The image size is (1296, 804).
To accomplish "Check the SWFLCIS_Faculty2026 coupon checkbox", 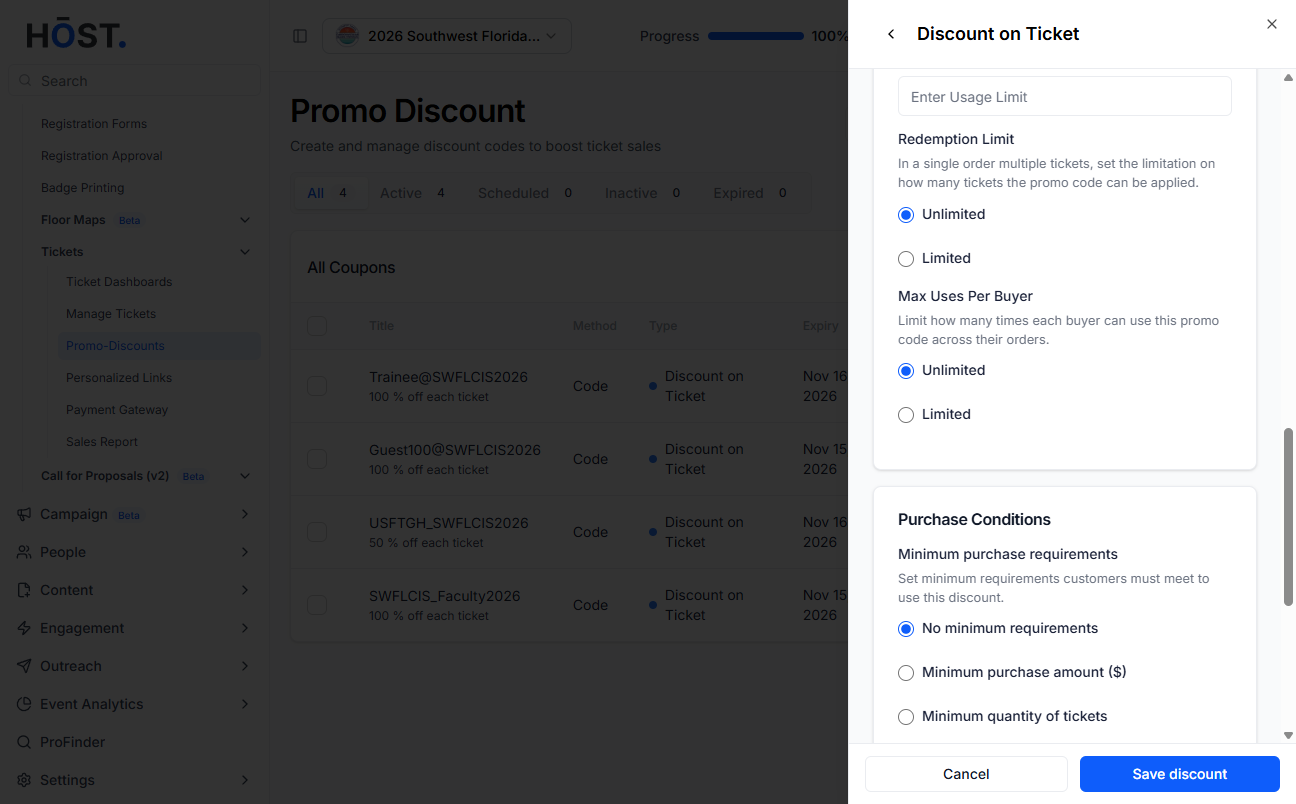I will (317, 605).
